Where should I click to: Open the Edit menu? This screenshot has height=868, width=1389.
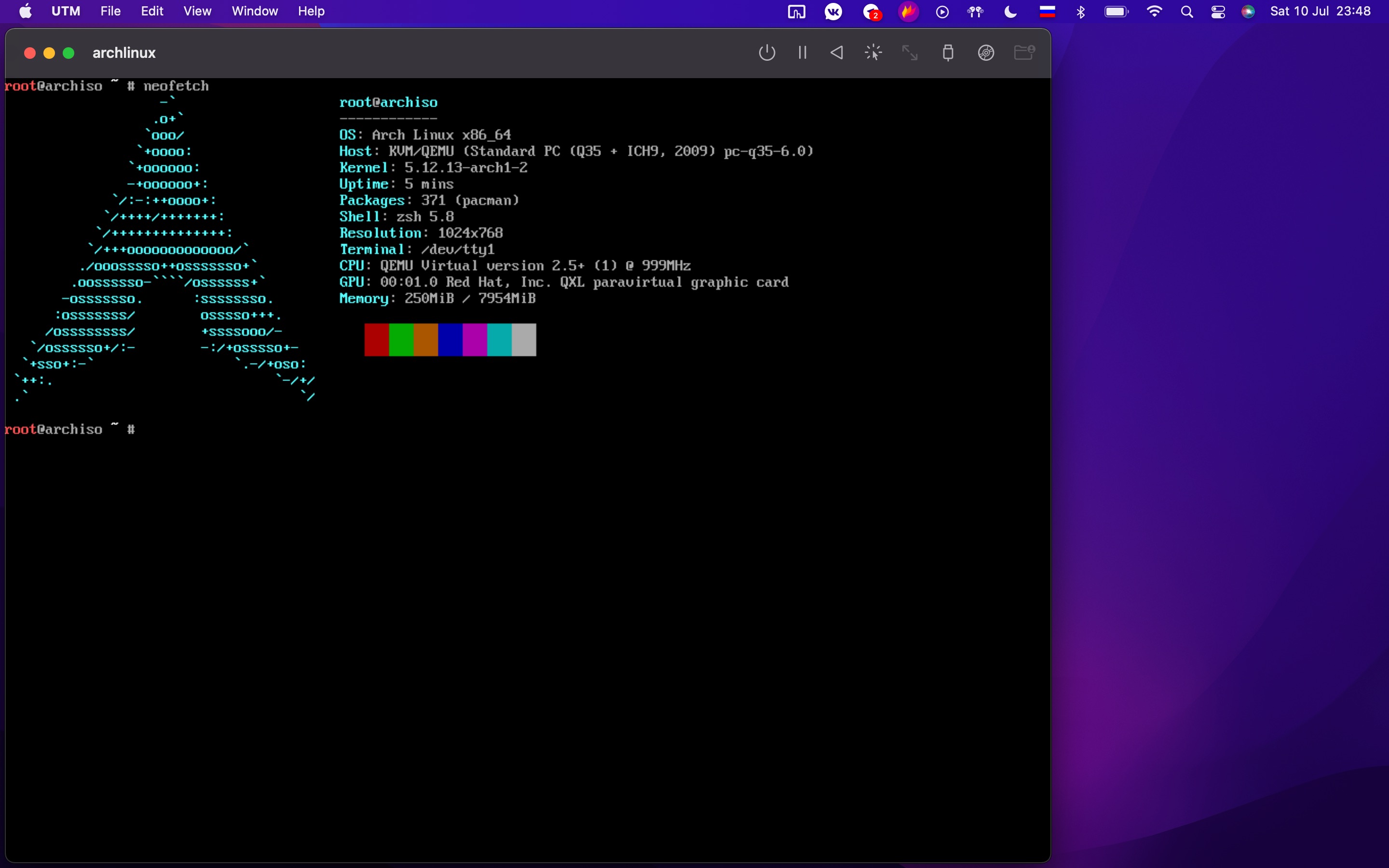tap(152, 11)
